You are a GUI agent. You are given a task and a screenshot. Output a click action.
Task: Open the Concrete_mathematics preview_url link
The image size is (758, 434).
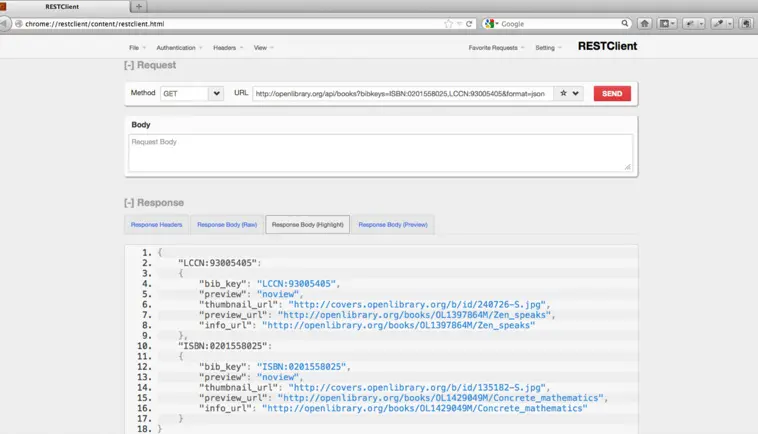(x=440, y=398)
